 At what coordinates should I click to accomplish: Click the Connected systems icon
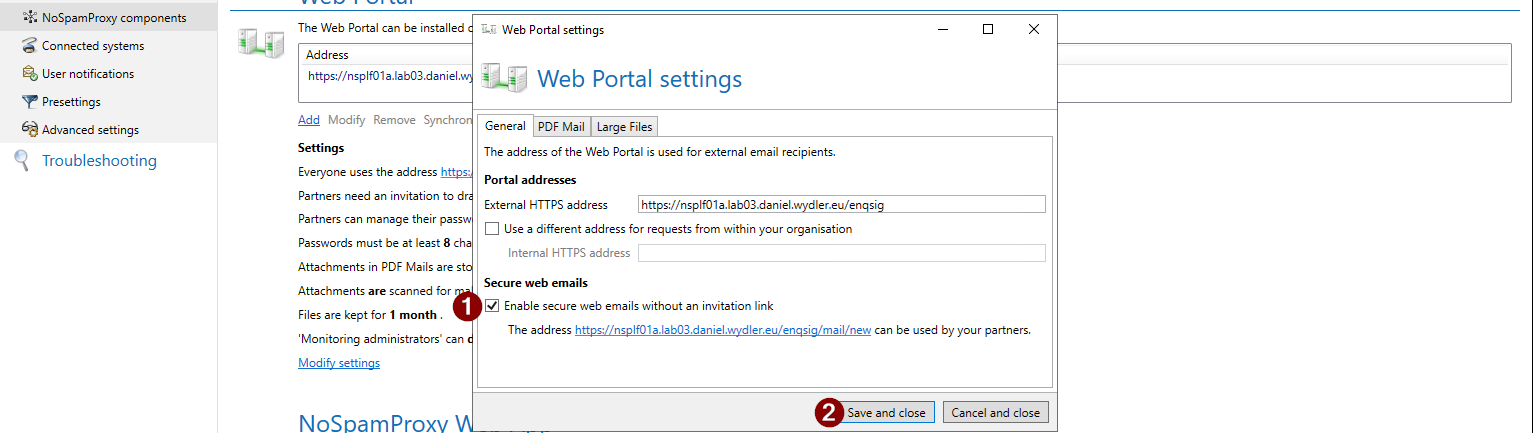[29, 46]
